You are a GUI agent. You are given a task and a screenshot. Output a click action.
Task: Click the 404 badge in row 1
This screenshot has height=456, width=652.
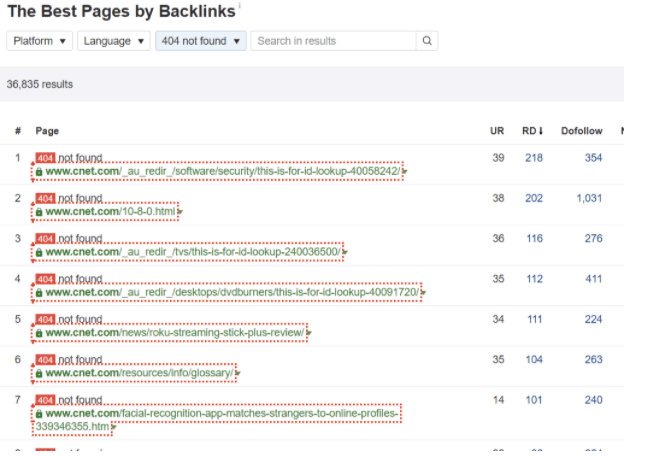pyautogui.click(x=45, y=158)
